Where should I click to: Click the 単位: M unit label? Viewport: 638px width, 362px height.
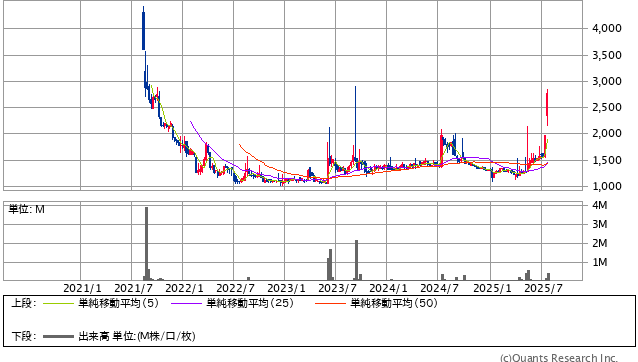(26, 209)
